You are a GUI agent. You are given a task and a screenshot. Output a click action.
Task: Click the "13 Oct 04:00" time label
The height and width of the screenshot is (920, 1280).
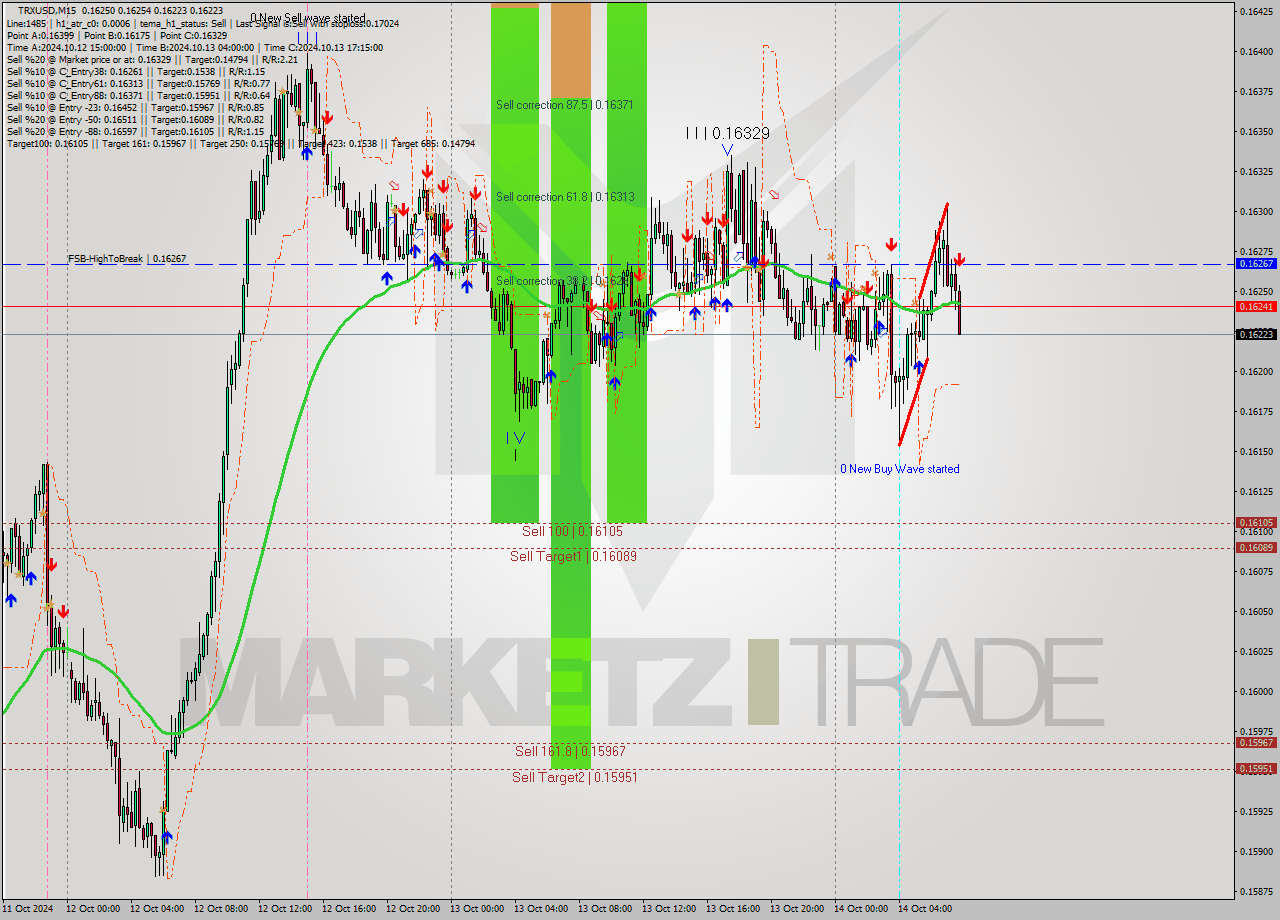coord(541,909)
